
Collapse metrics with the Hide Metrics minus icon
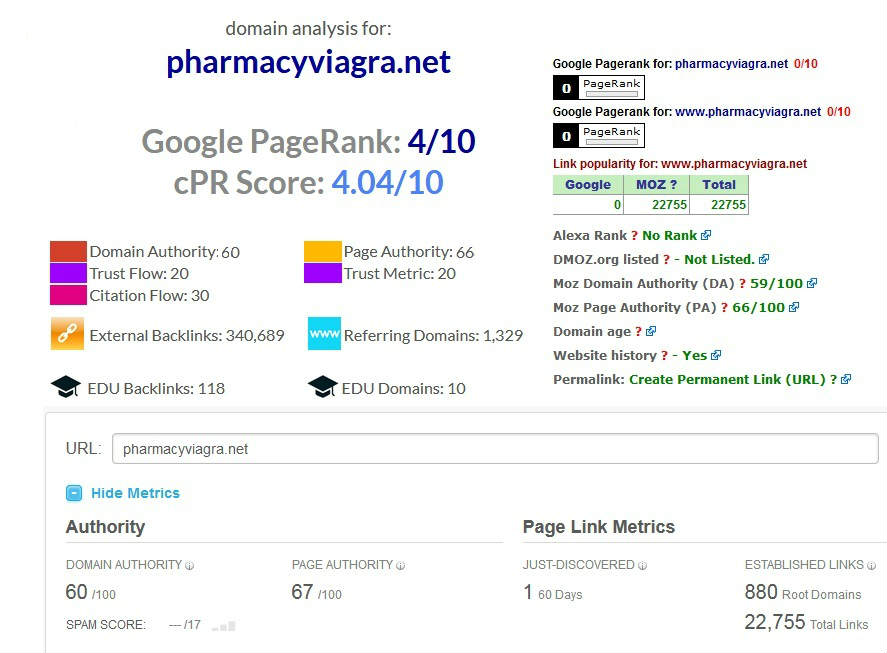click(74, 493)
